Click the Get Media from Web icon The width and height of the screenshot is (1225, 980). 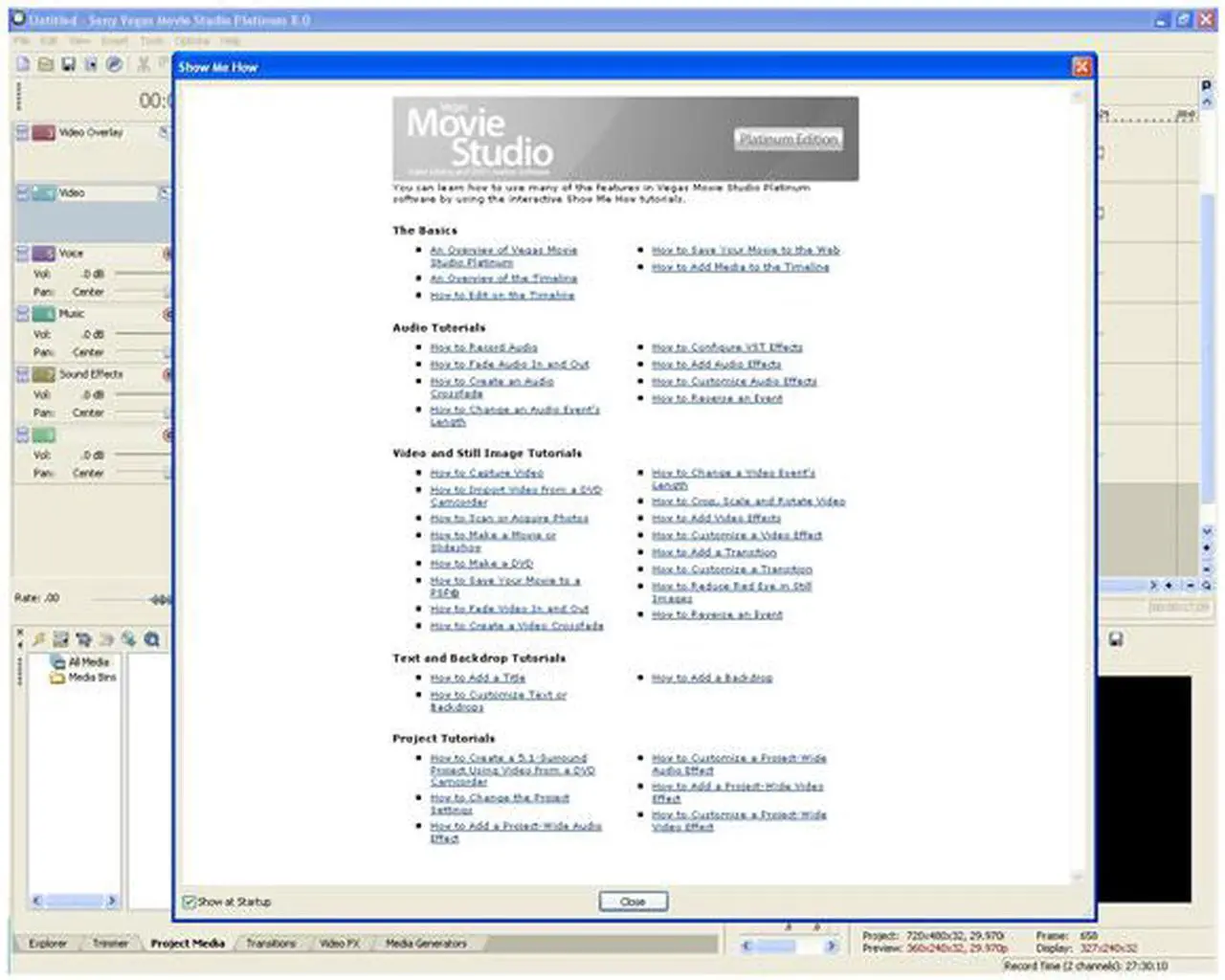[128, 639]
